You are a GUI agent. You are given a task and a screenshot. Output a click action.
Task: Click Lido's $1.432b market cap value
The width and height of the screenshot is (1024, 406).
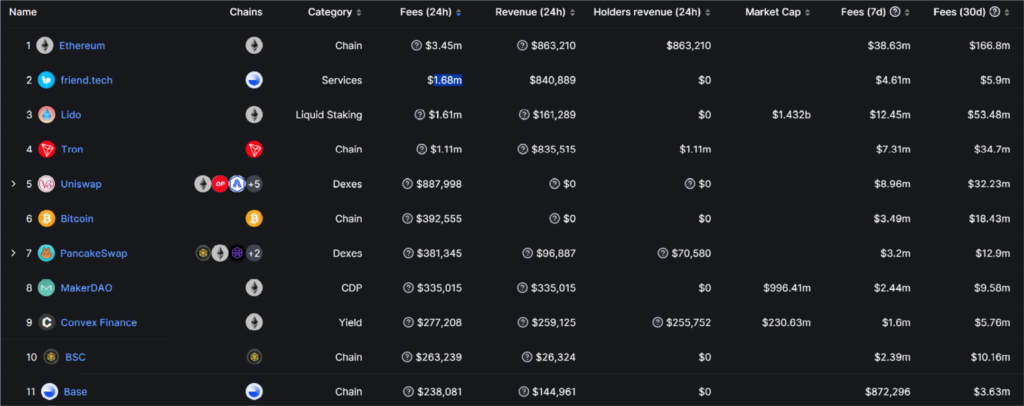(x=792, y=115)
